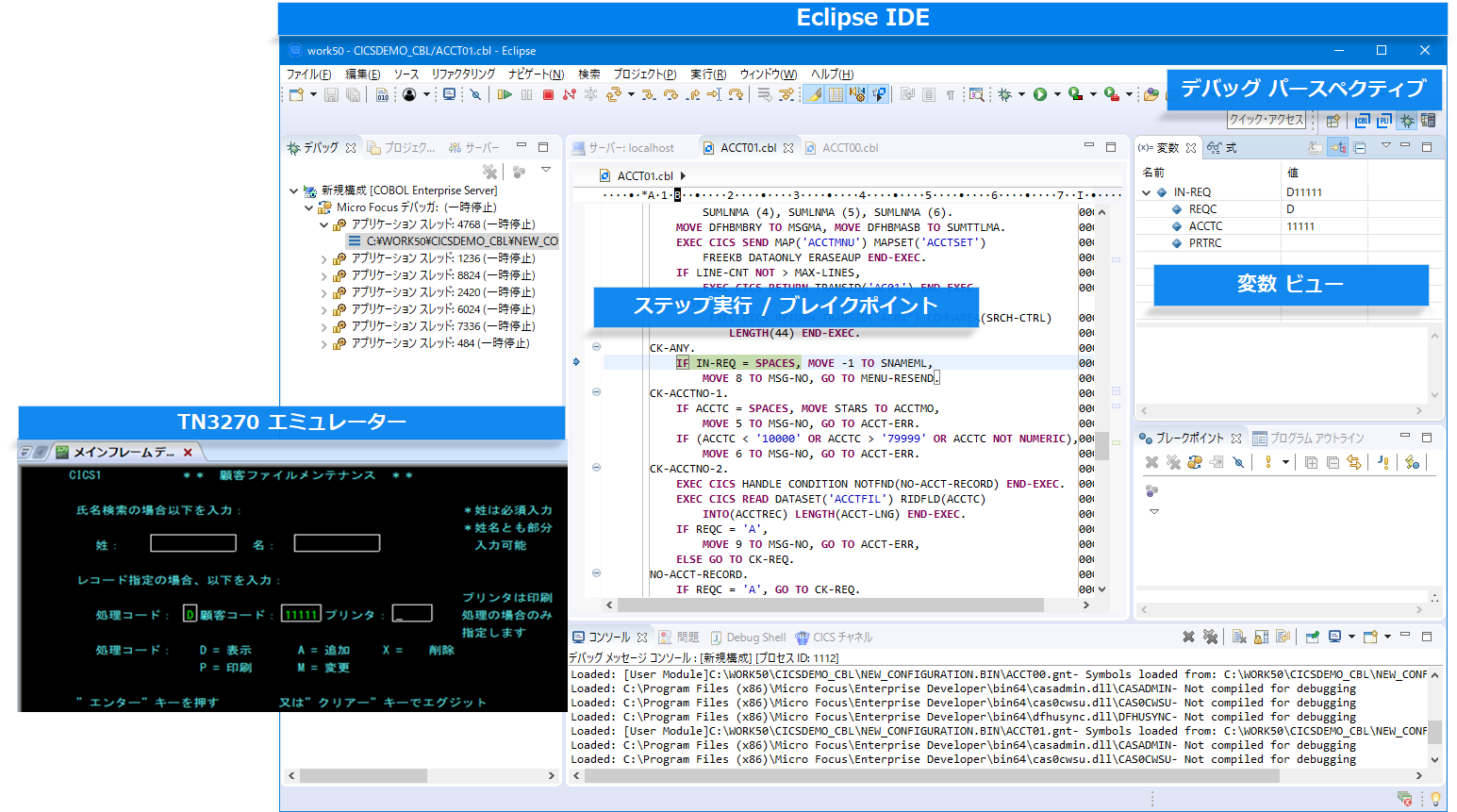Click the 姓 input field in TN3270 emulator
The width and height of the screenshot is (1457, 812).
coord(193,543)
